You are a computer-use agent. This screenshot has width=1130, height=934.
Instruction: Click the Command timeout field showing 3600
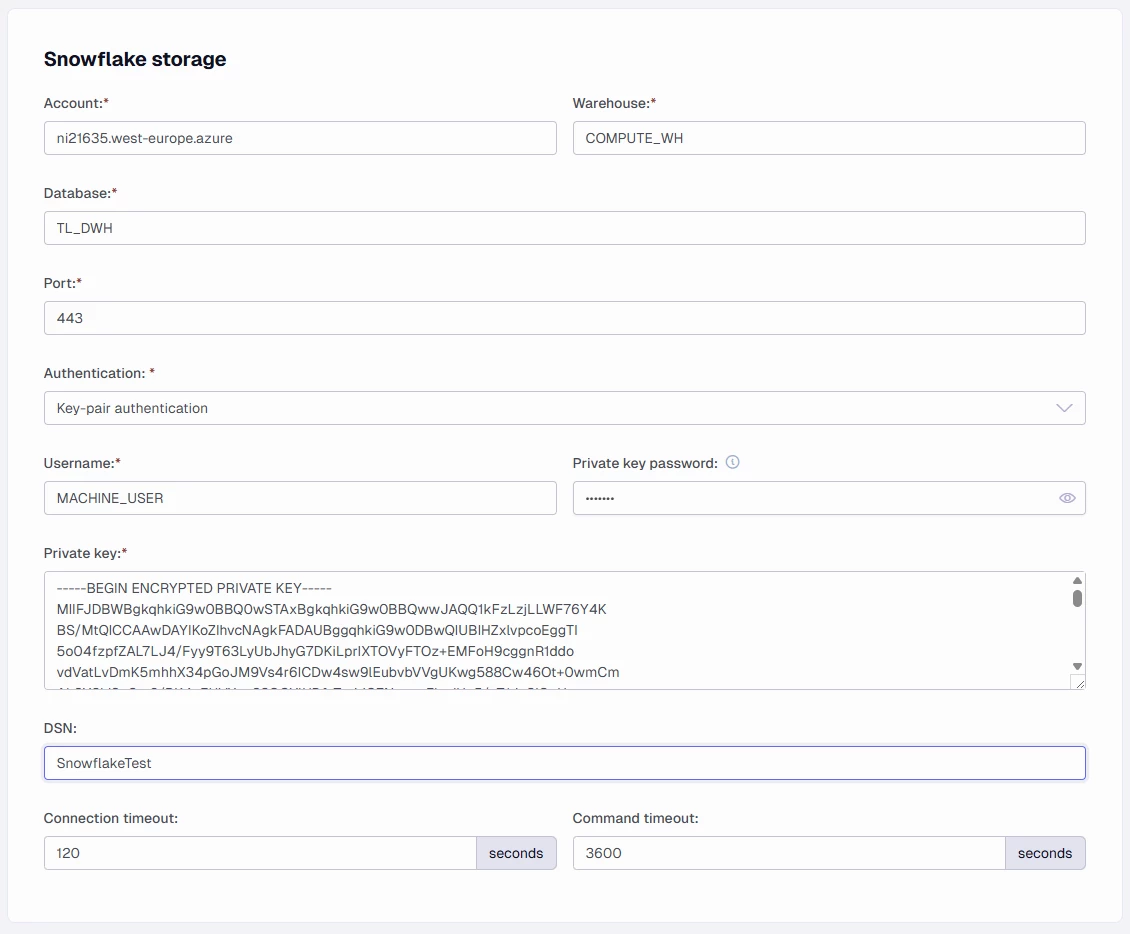point(789,853)
